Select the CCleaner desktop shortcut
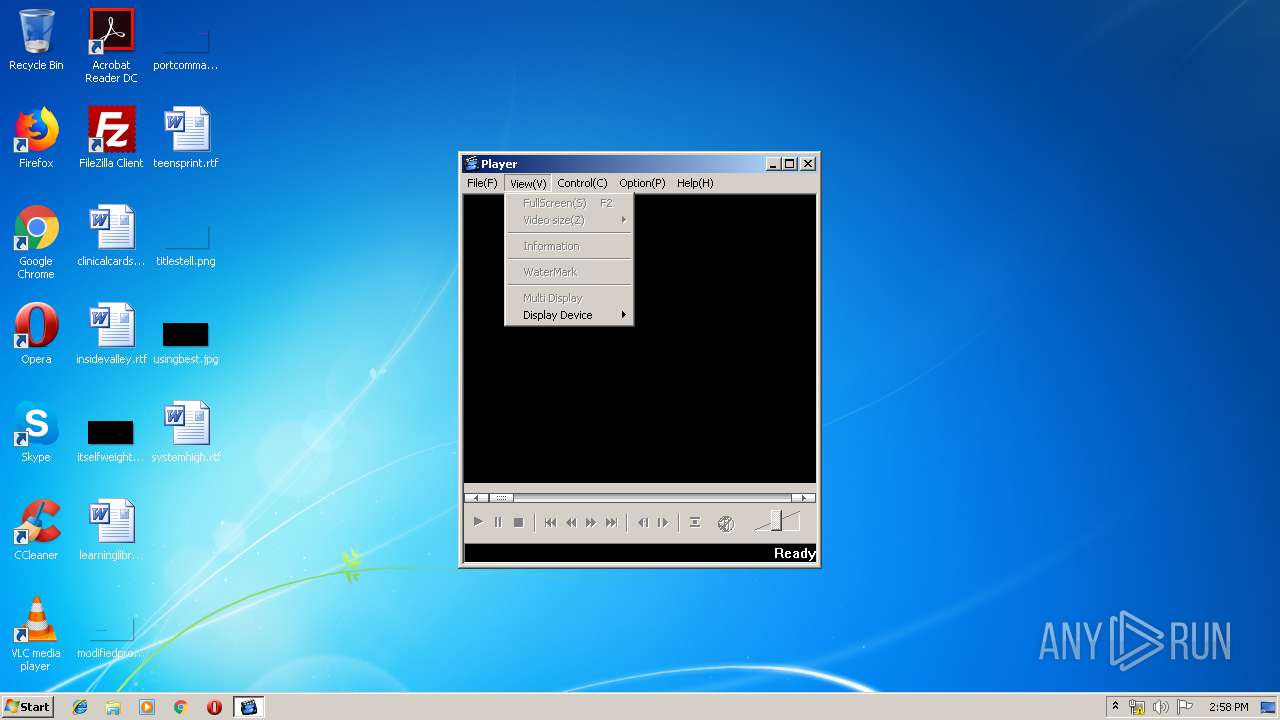 (x=36, y=530)
